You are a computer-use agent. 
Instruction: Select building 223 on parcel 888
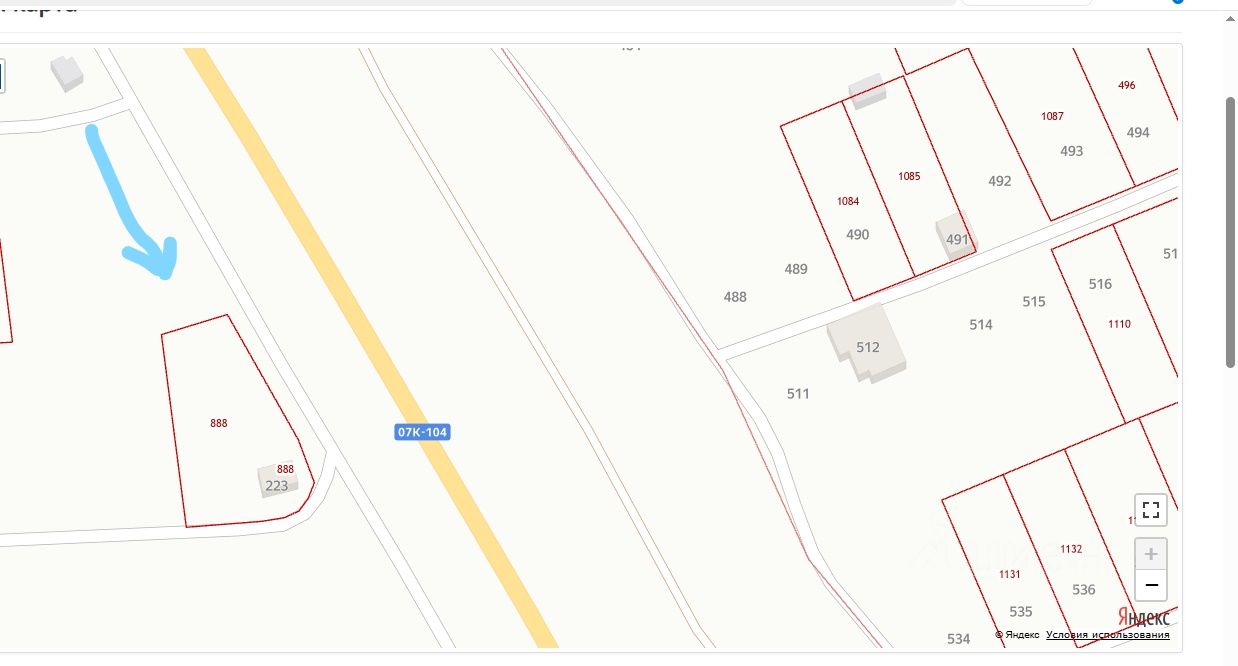pyautogui.click(x=278, y=480)
